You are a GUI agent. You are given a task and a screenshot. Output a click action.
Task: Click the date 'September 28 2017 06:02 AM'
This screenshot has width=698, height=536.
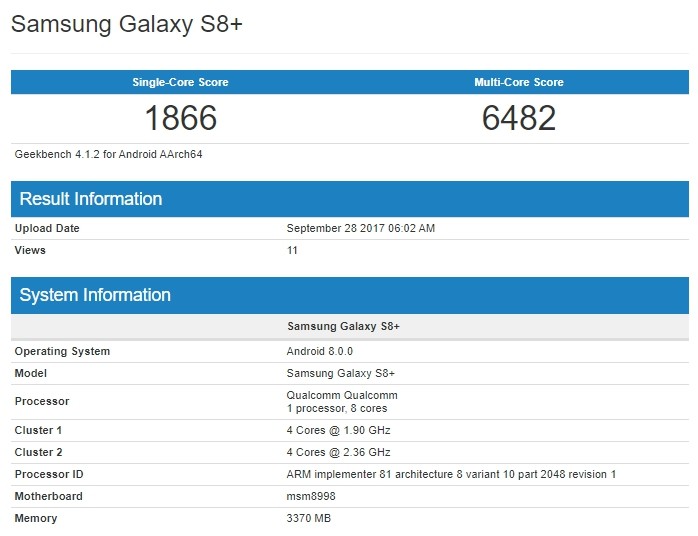coord(361,228)
